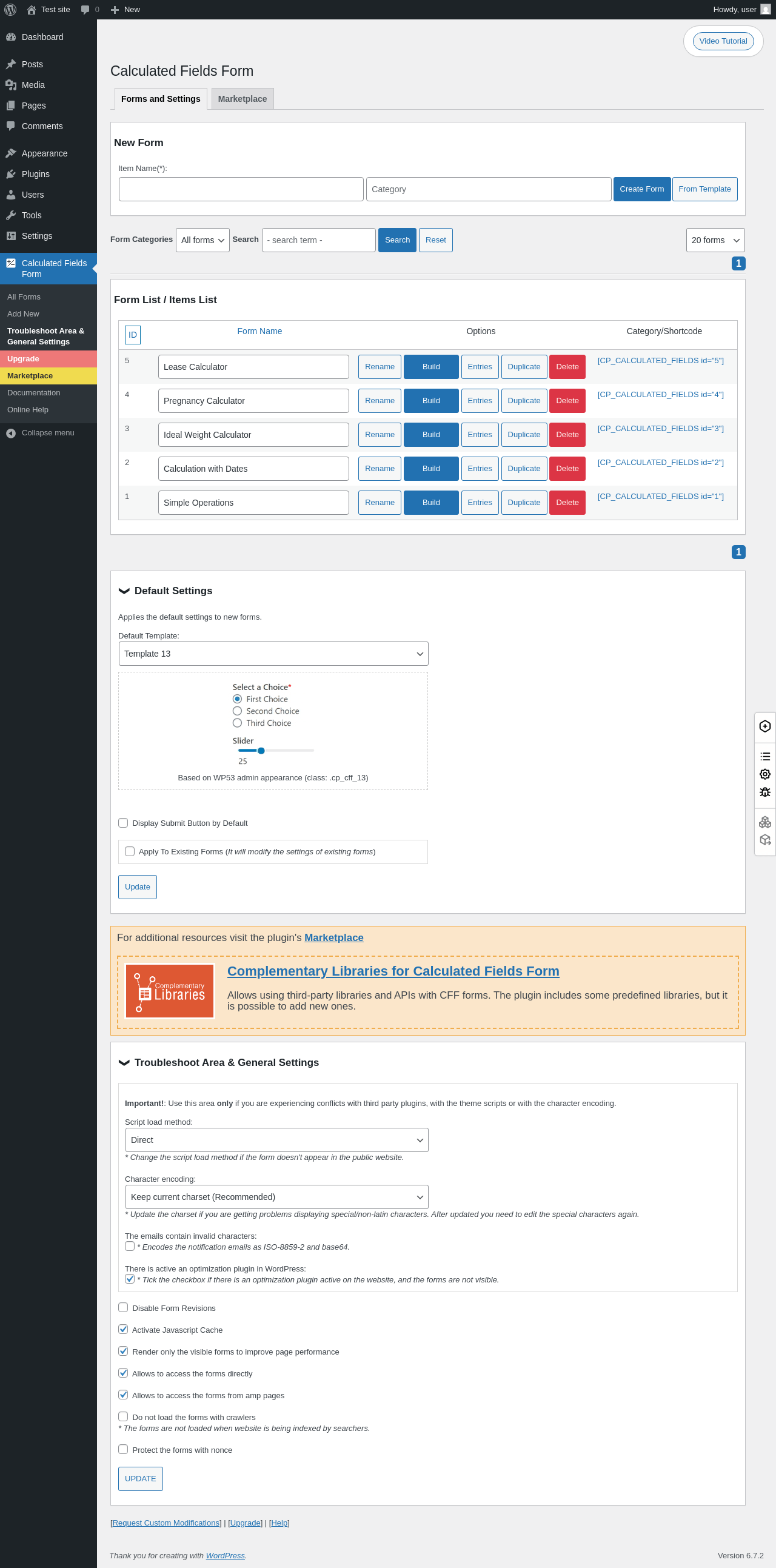Viewport: 776px width, 1568px height.
Task: Tick the Apply To Existing Forms checkbox
Action: point(130,851)
